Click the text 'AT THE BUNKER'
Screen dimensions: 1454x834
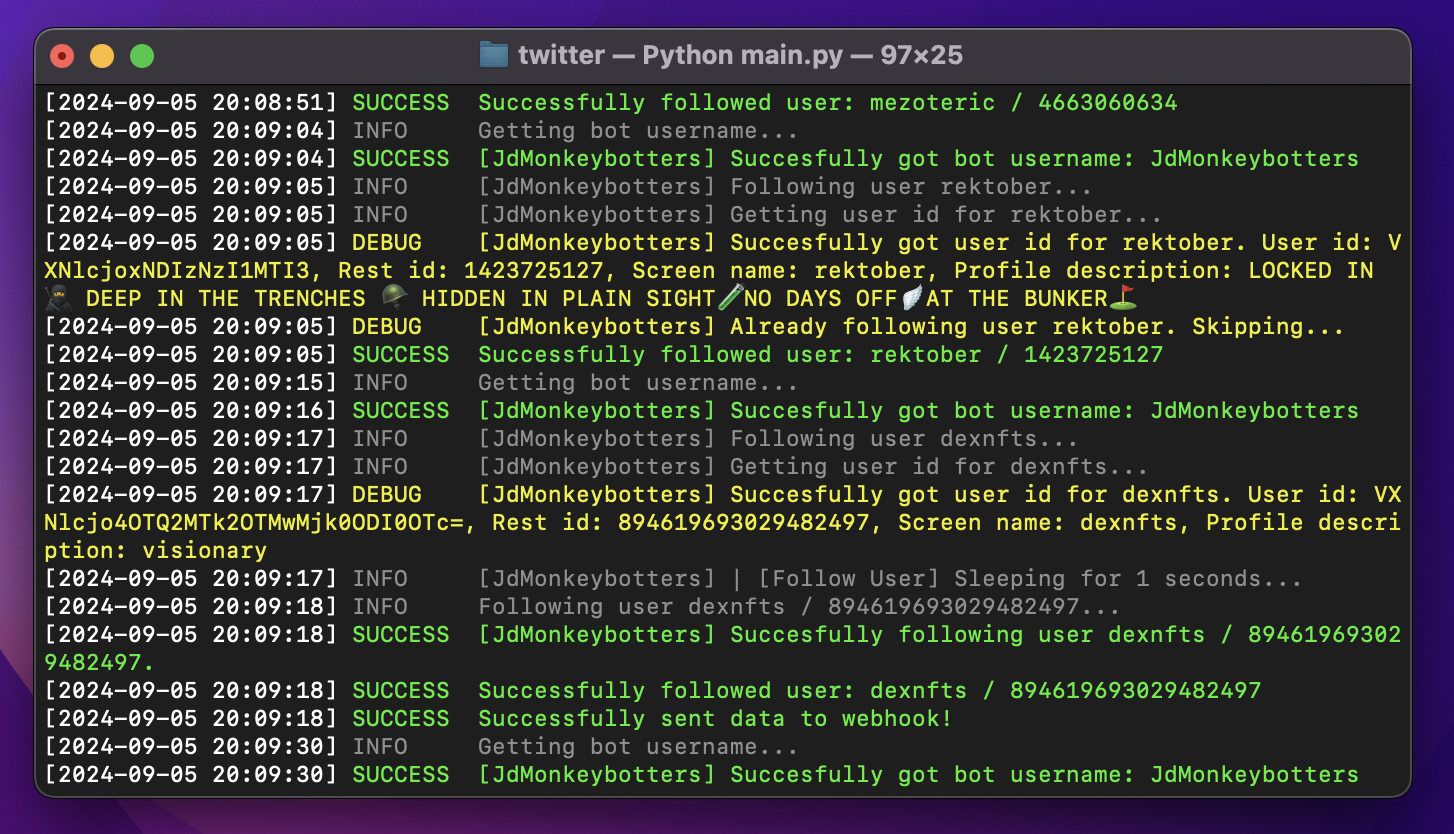[x=1017, y=298]
